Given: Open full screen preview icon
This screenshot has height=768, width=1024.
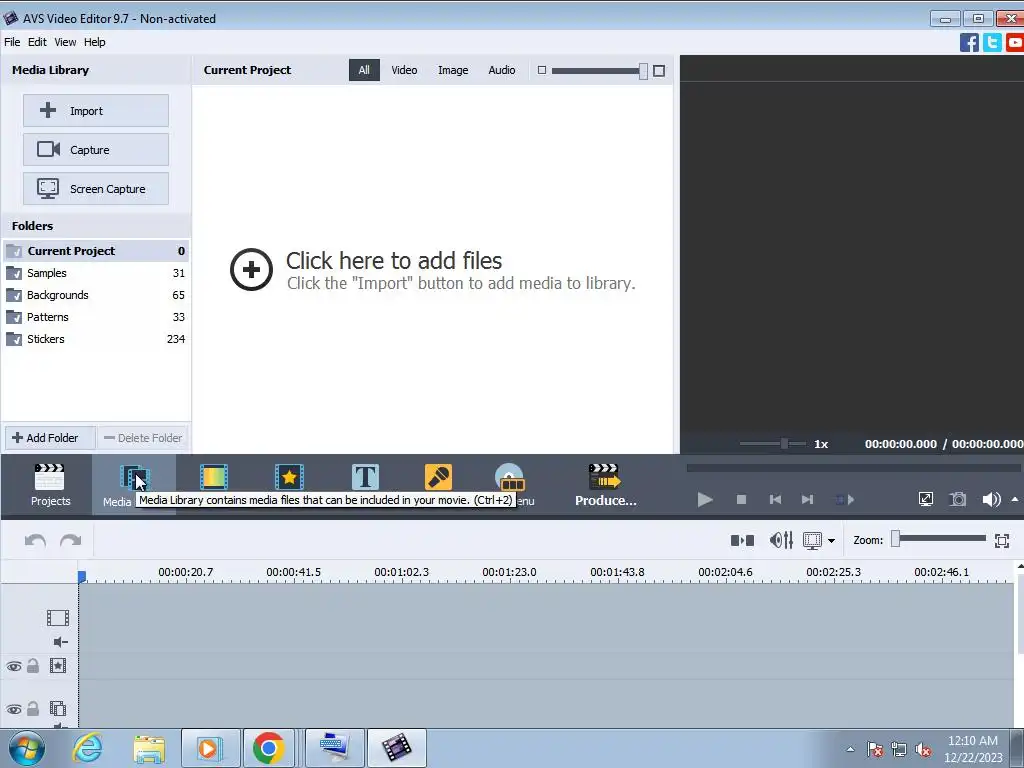Looking at the screenshot, I should 925,500.
